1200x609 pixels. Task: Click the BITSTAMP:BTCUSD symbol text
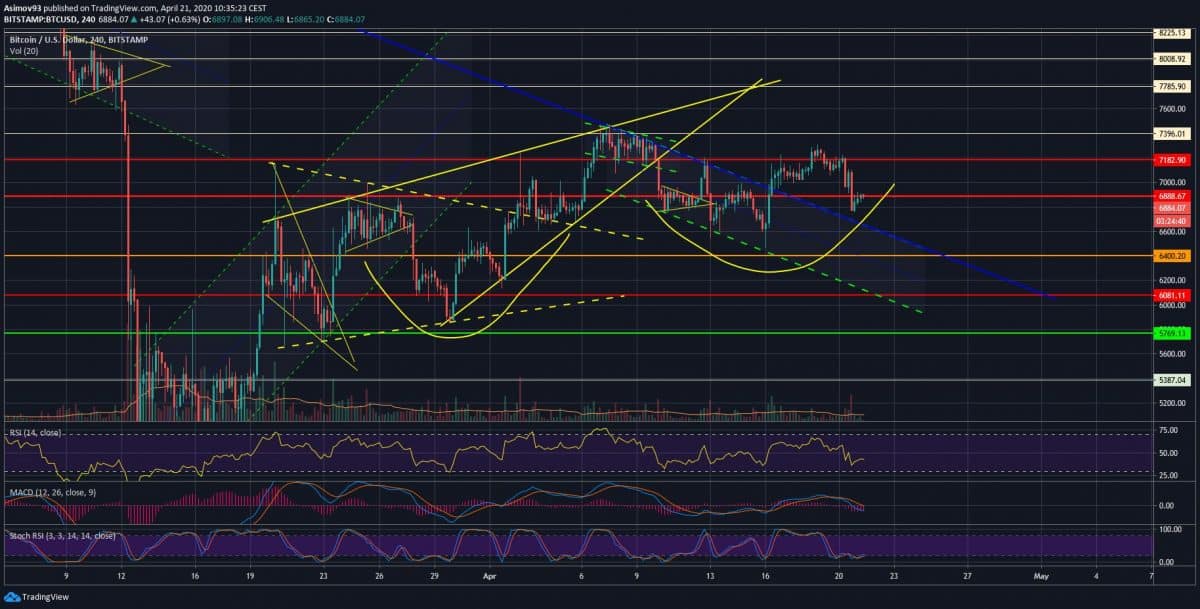pyautogui.click(x=44, y=18)
